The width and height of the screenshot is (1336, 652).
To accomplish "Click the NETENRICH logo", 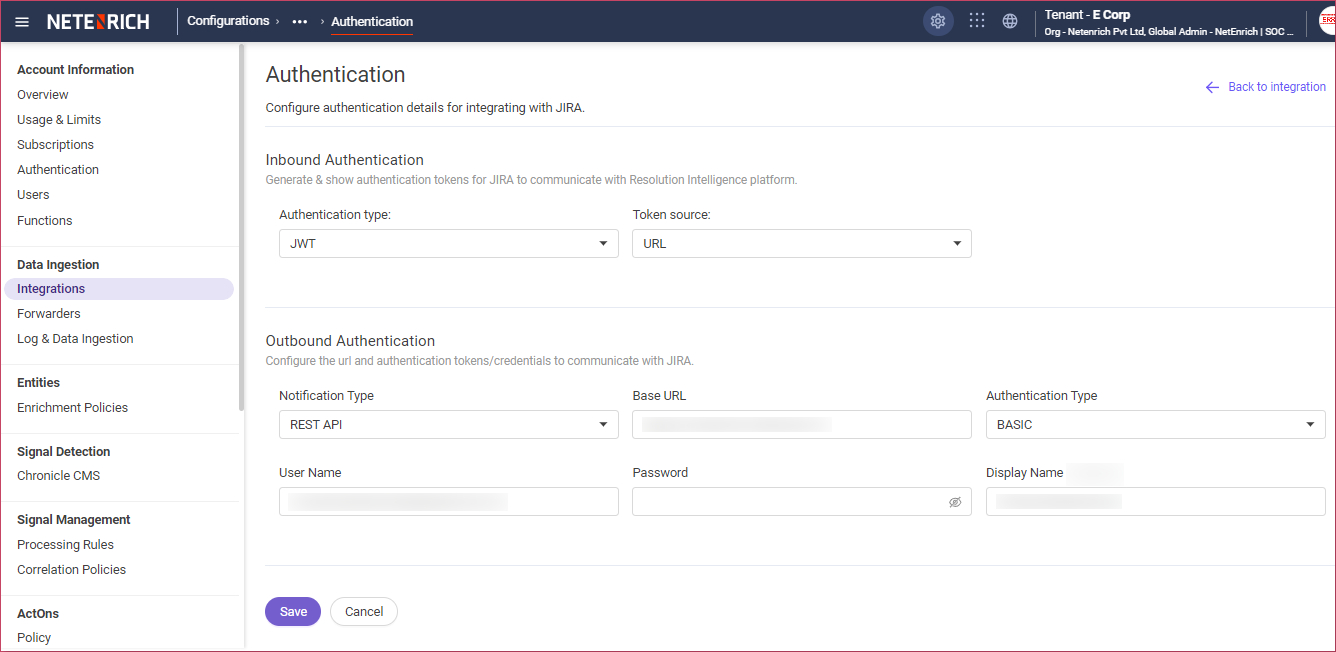I will click(x=97, y=21).
